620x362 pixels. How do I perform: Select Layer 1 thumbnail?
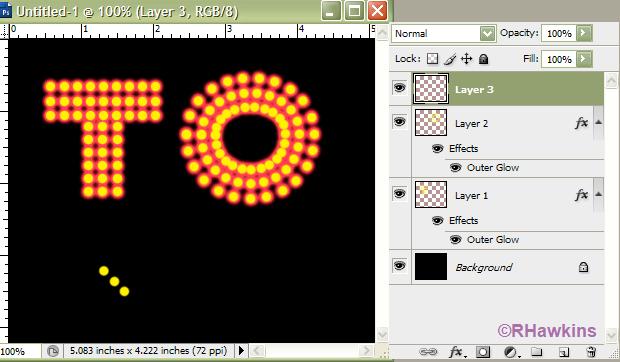(431, 194)
